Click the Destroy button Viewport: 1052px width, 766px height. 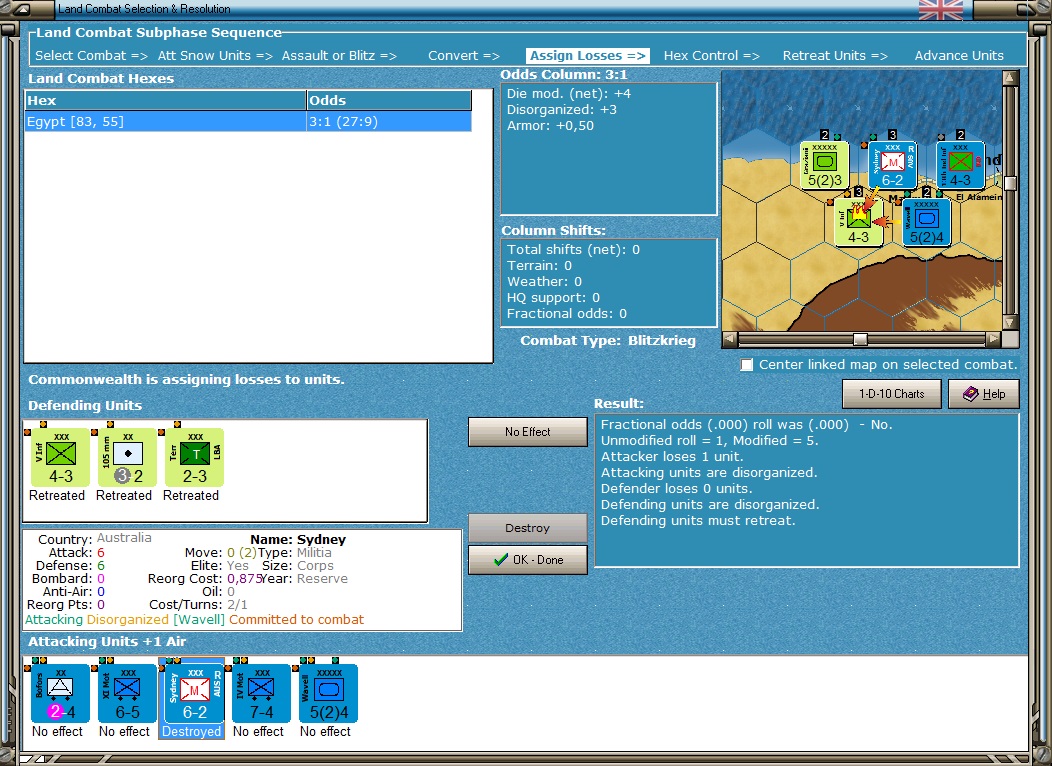click(527, 528)
